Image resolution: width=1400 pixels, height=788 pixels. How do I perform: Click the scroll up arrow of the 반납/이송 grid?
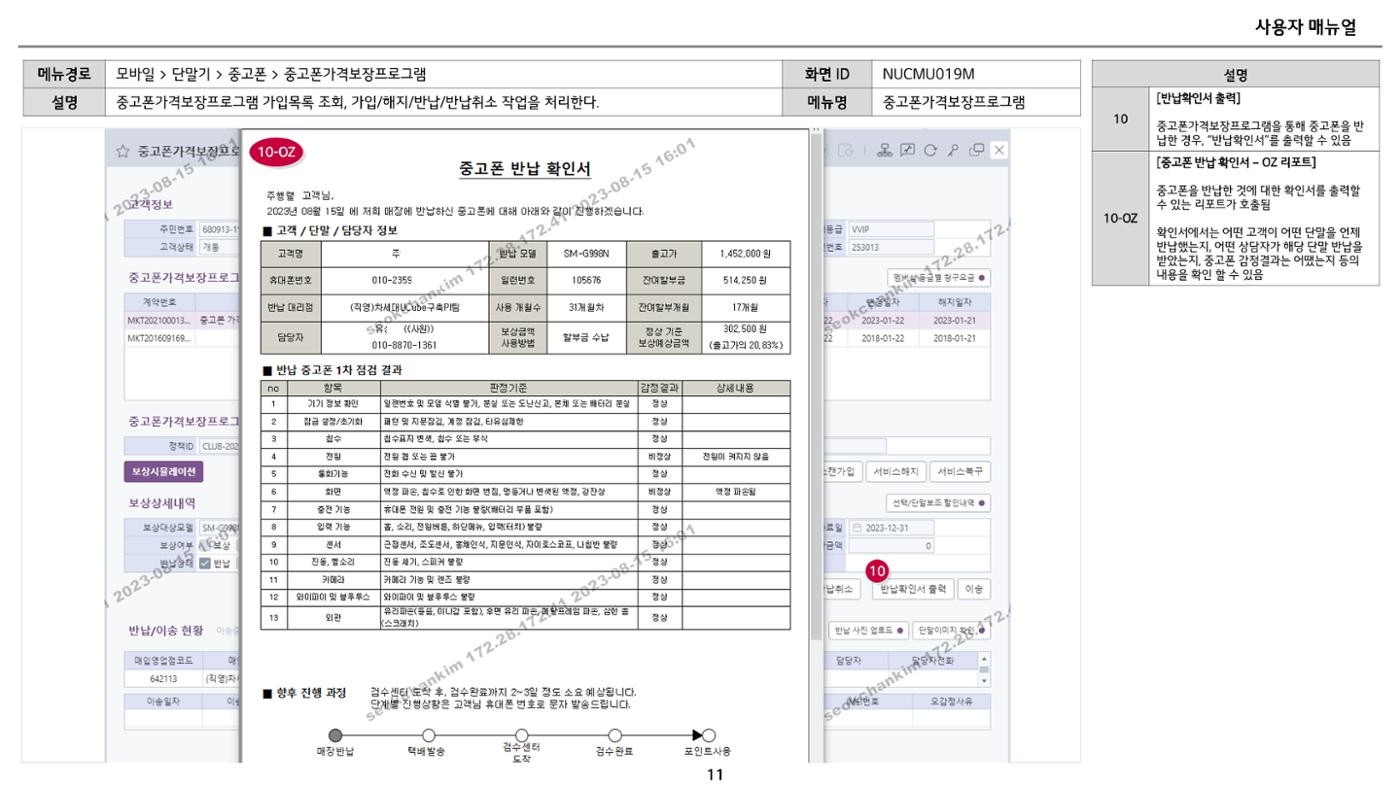pos(984,658)
